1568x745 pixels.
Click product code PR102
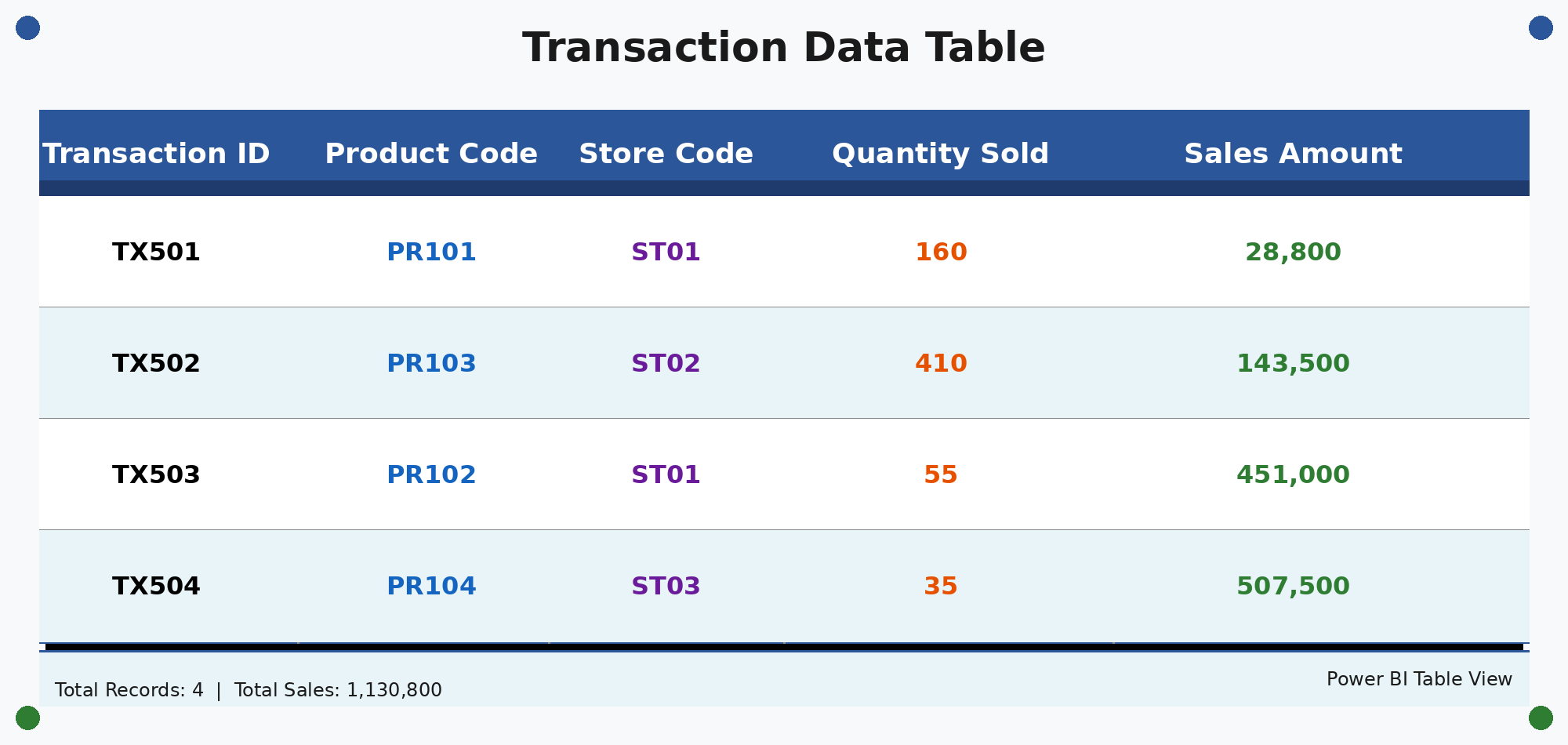(x=431, y=475)
